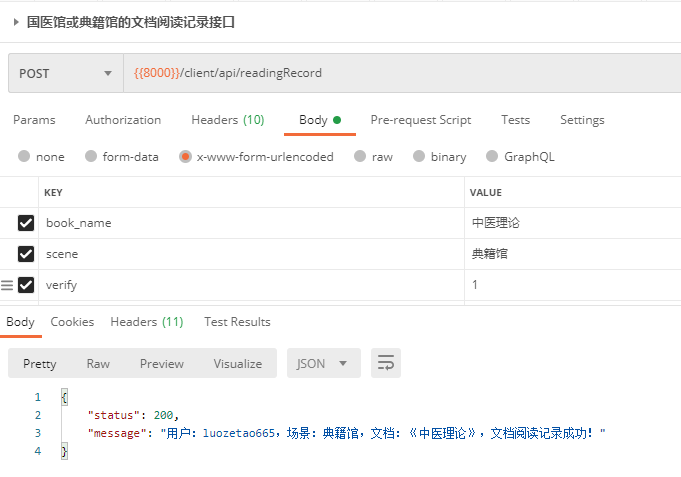Switch to the Authorization tab

tap(123, 120)
